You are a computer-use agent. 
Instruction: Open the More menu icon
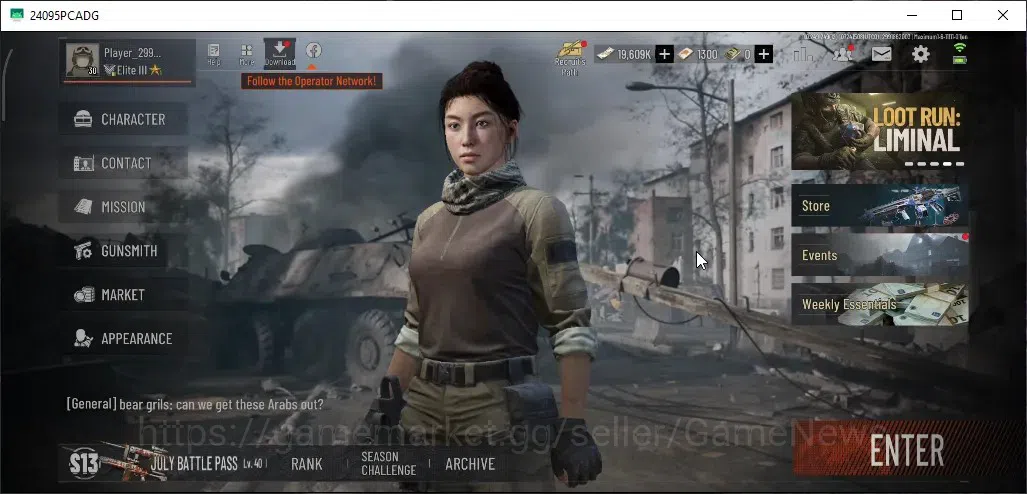(x=247, y=54)
